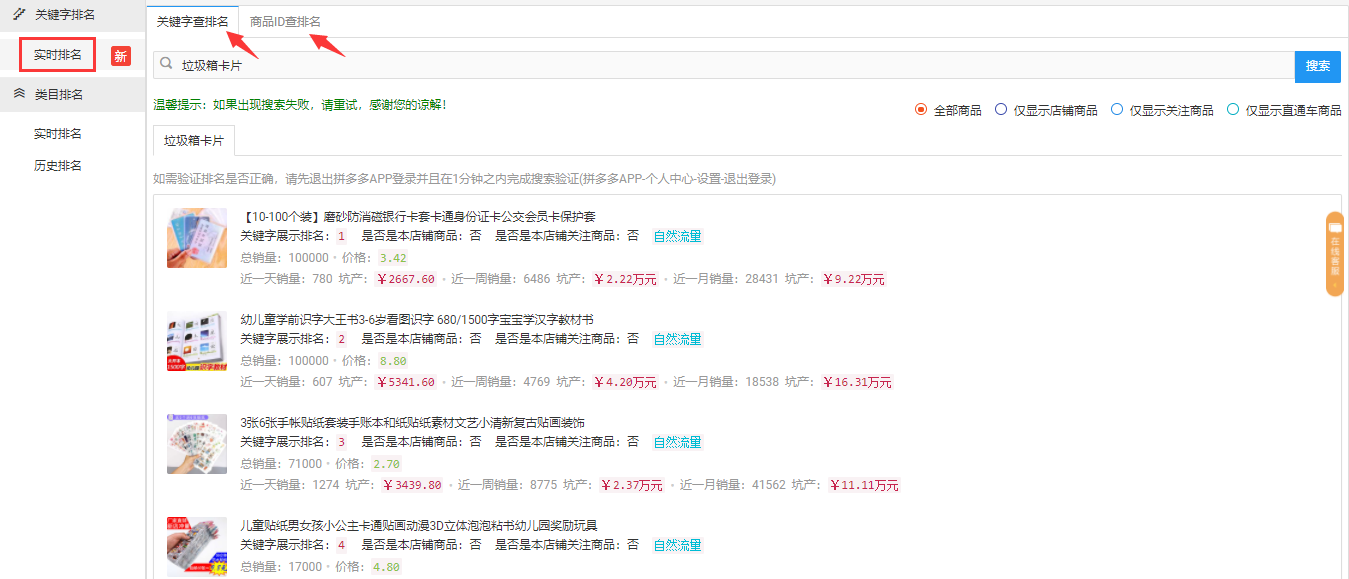The height and width of the screenshot is (579, 1349).
Task: Select the 仅显示店铺商品 radio option
Action: click(1001, 110)
